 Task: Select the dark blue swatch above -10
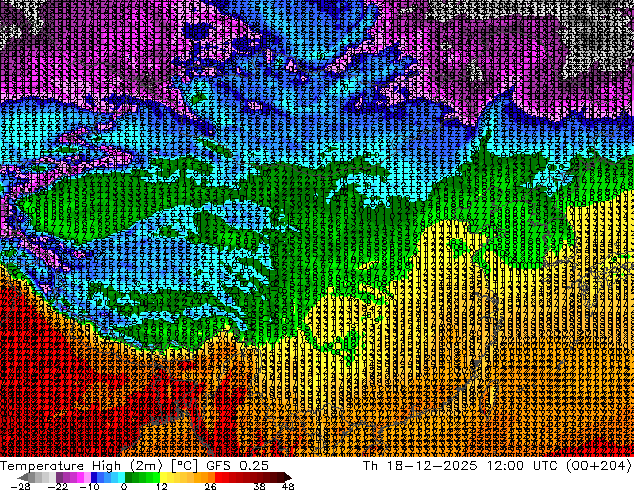(x=94, y=477)
